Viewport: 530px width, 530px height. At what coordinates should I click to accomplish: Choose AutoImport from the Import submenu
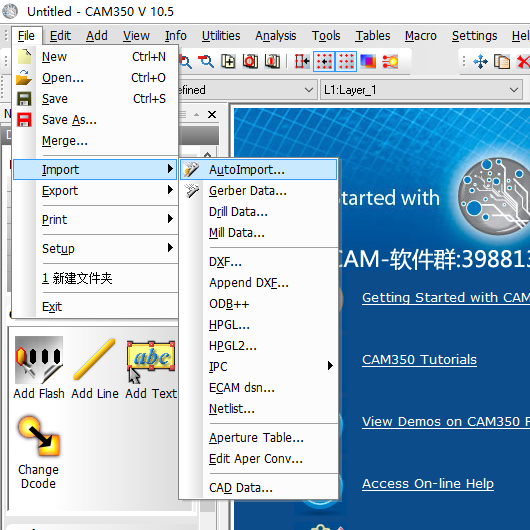tap(259, 170)
